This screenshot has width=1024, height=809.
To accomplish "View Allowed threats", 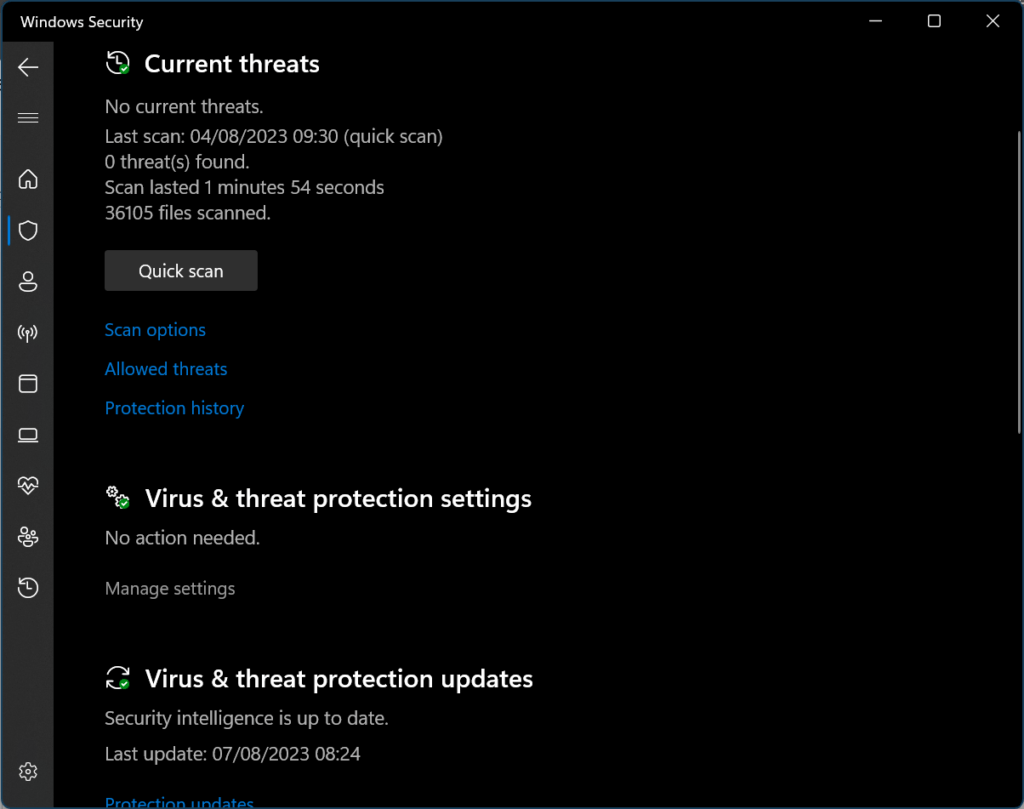I will (x=165, y=368).
